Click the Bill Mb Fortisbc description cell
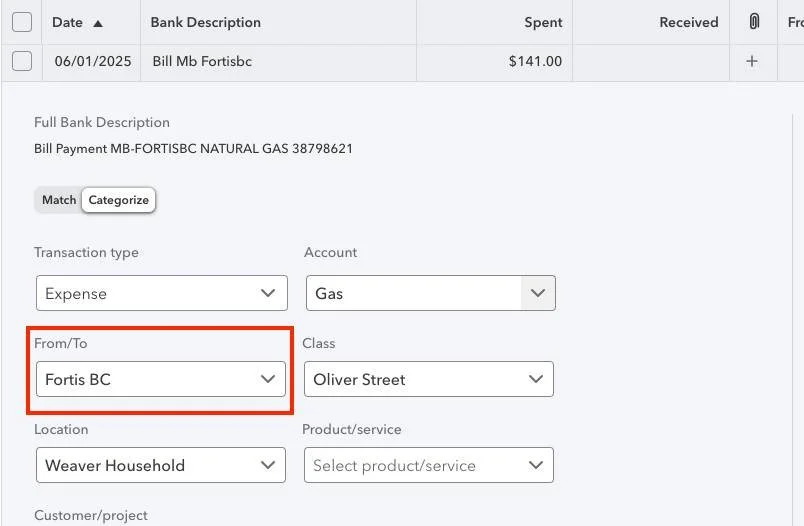This screenshot has height=526, width=804. 202,61
